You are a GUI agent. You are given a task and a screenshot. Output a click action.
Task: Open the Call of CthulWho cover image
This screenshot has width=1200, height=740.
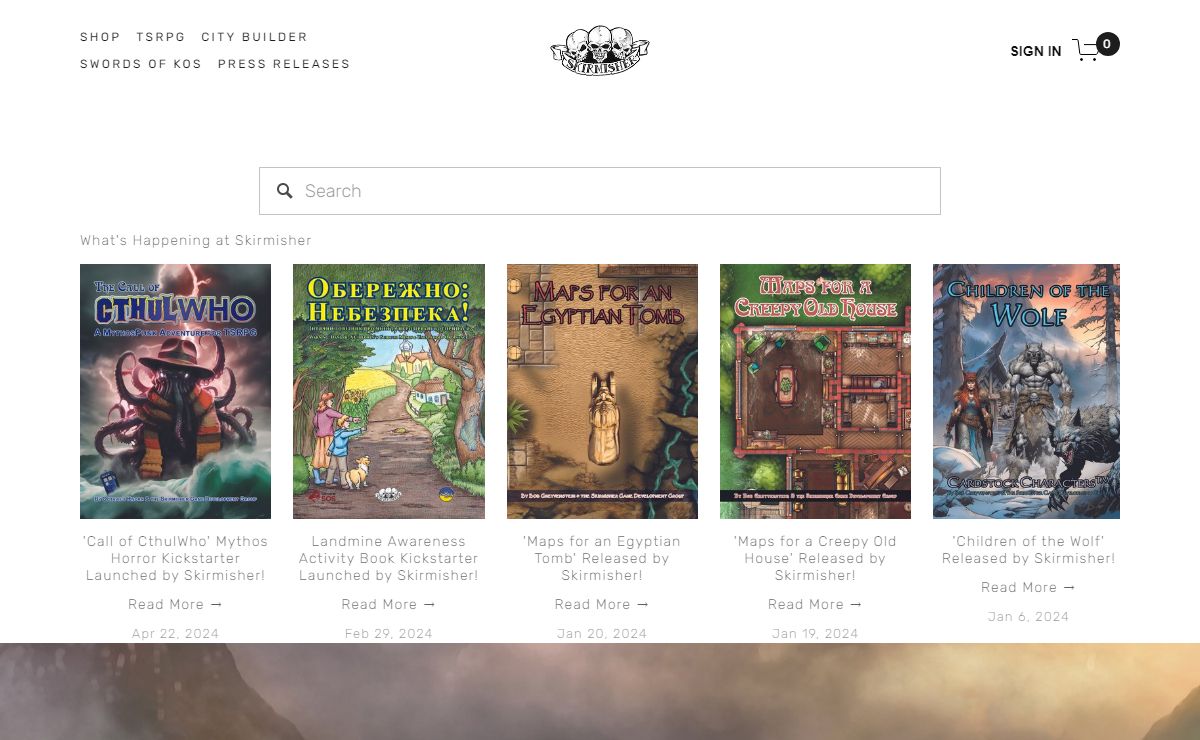click(x=175, y=391)
